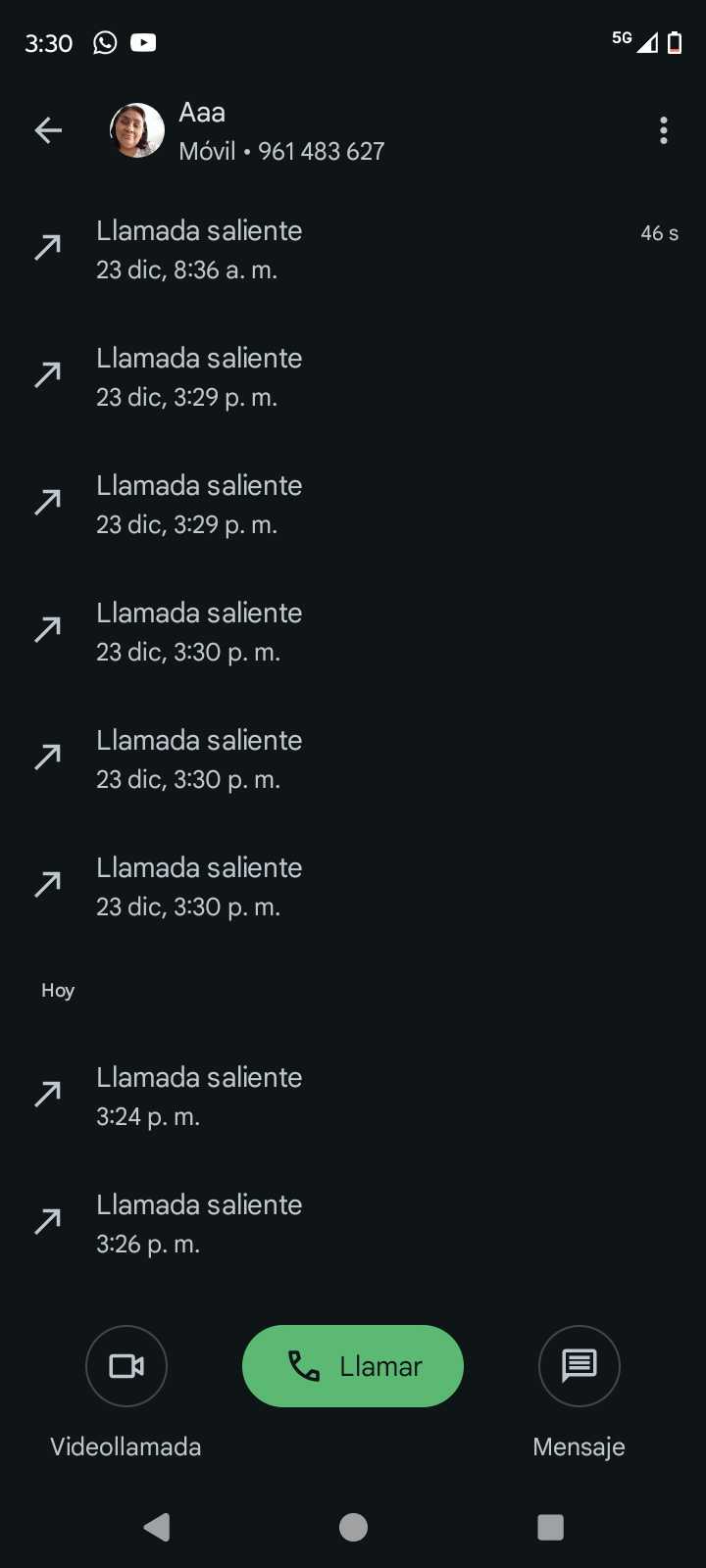The image size is (706, 1568).
Task: Tap the WhatsApp notification icon in the status bar
Action: [x=105, y=42]
